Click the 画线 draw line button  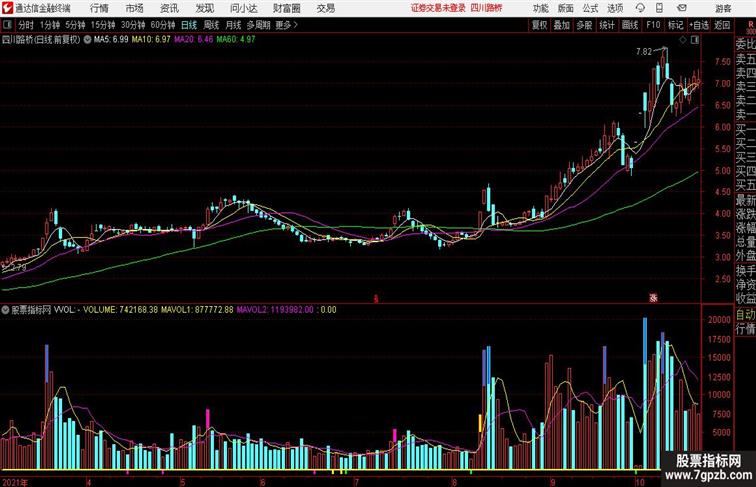630,25
